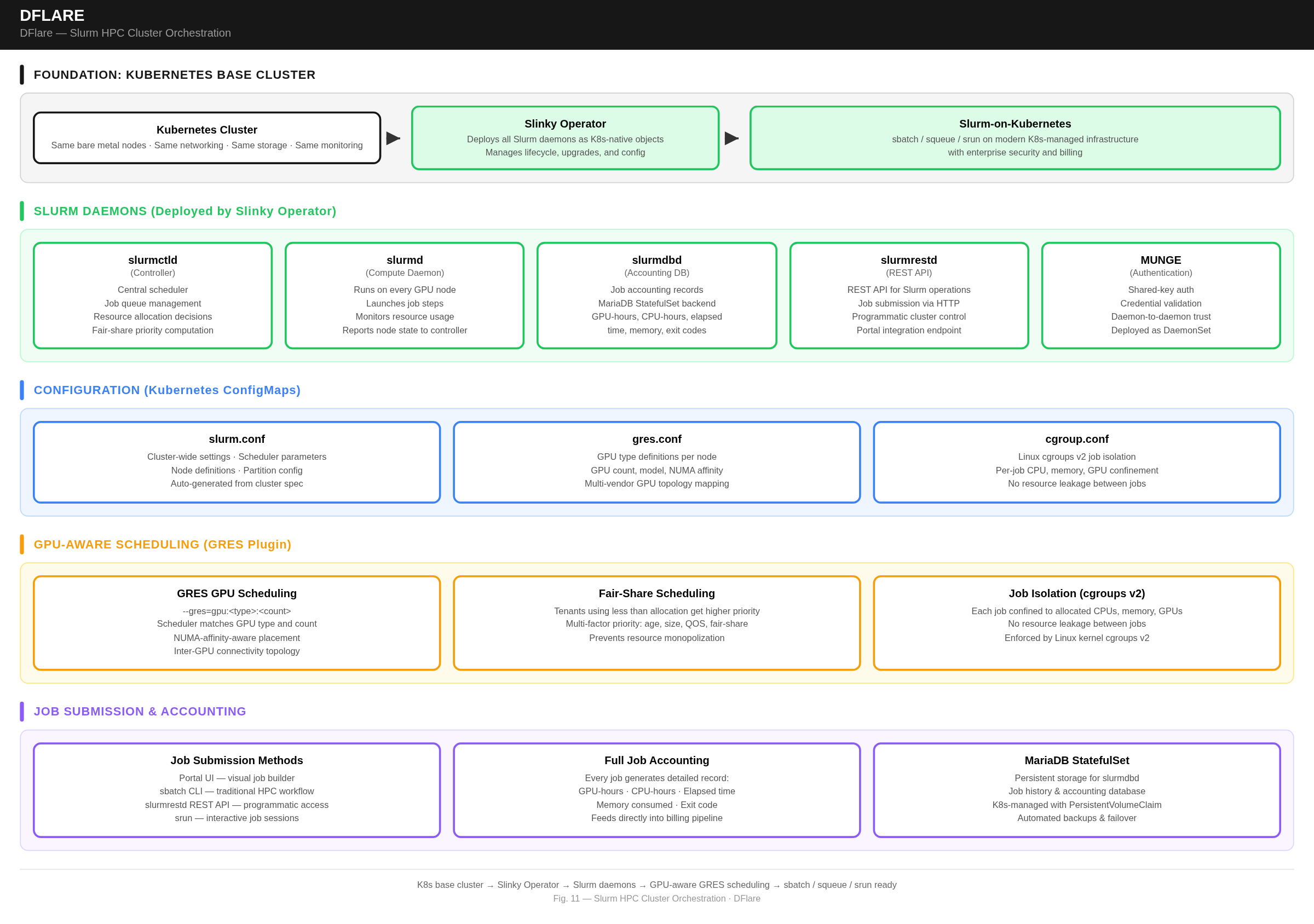Select the GPU-AWARE SCHEDULING section title
The height and width of the screenshot is (924, 1314).
coord(163,544)
